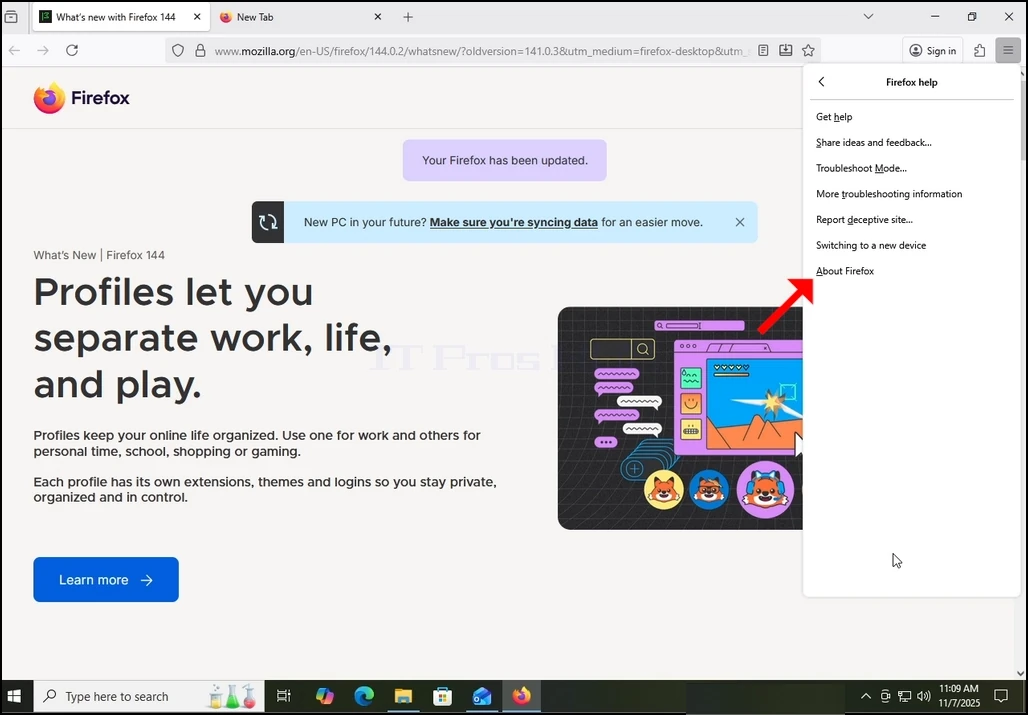Screen dimensions: 1028x715
Task: Click the Type here to search box
Action: click(x=149, y=696)
